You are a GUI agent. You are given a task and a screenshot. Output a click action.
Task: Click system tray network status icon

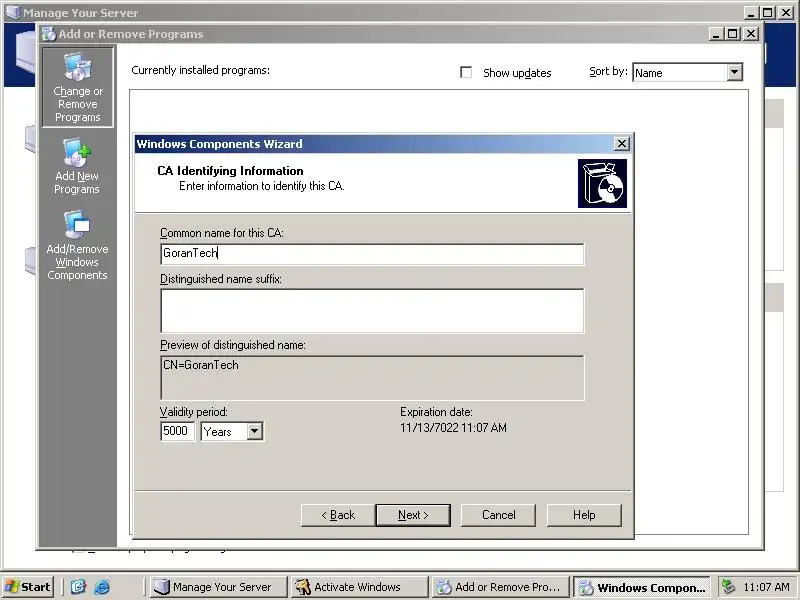(x=729, y=587)
